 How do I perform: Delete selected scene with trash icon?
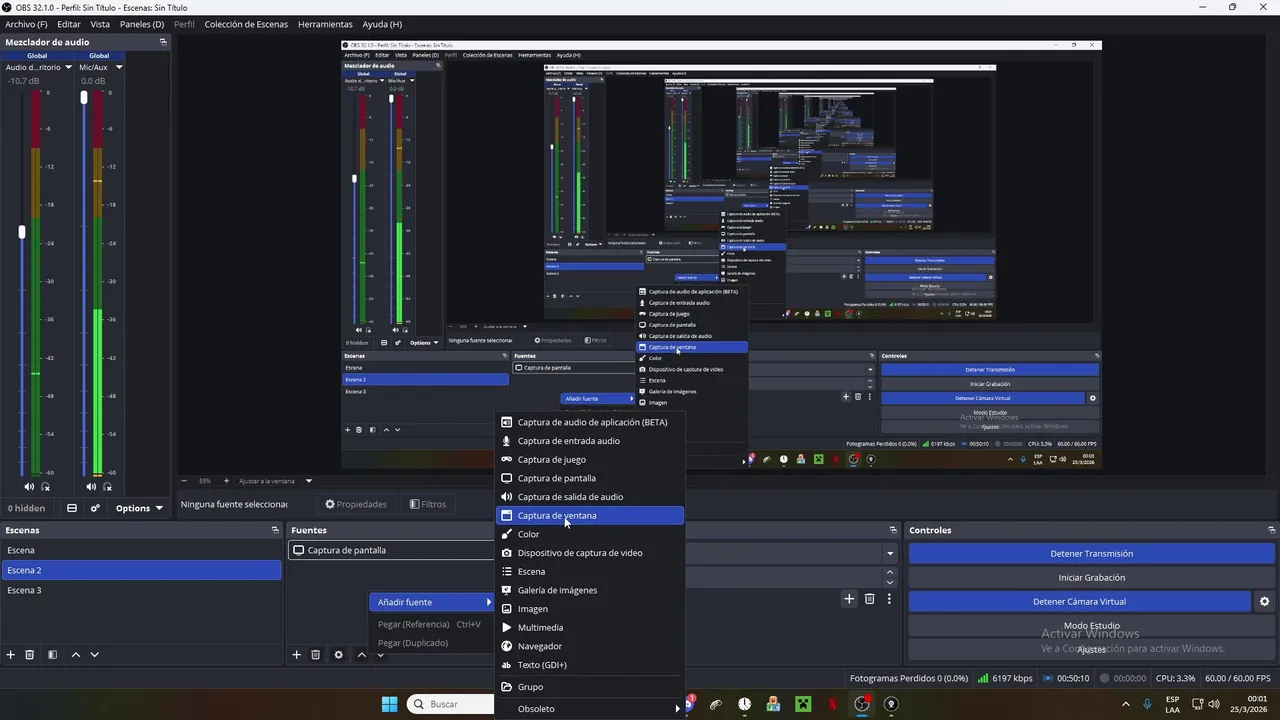coord(30,654)
